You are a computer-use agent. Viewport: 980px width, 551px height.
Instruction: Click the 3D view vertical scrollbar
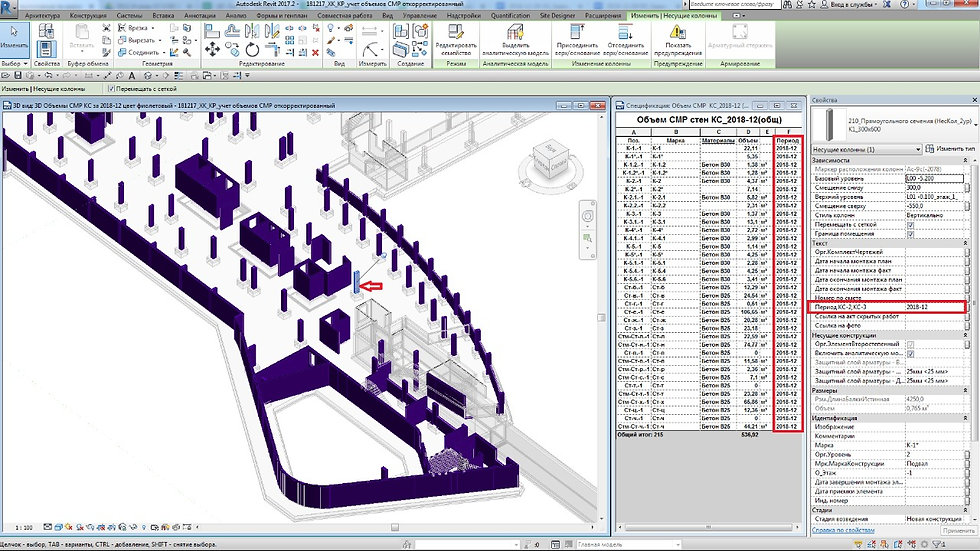[x=602, y=317]
